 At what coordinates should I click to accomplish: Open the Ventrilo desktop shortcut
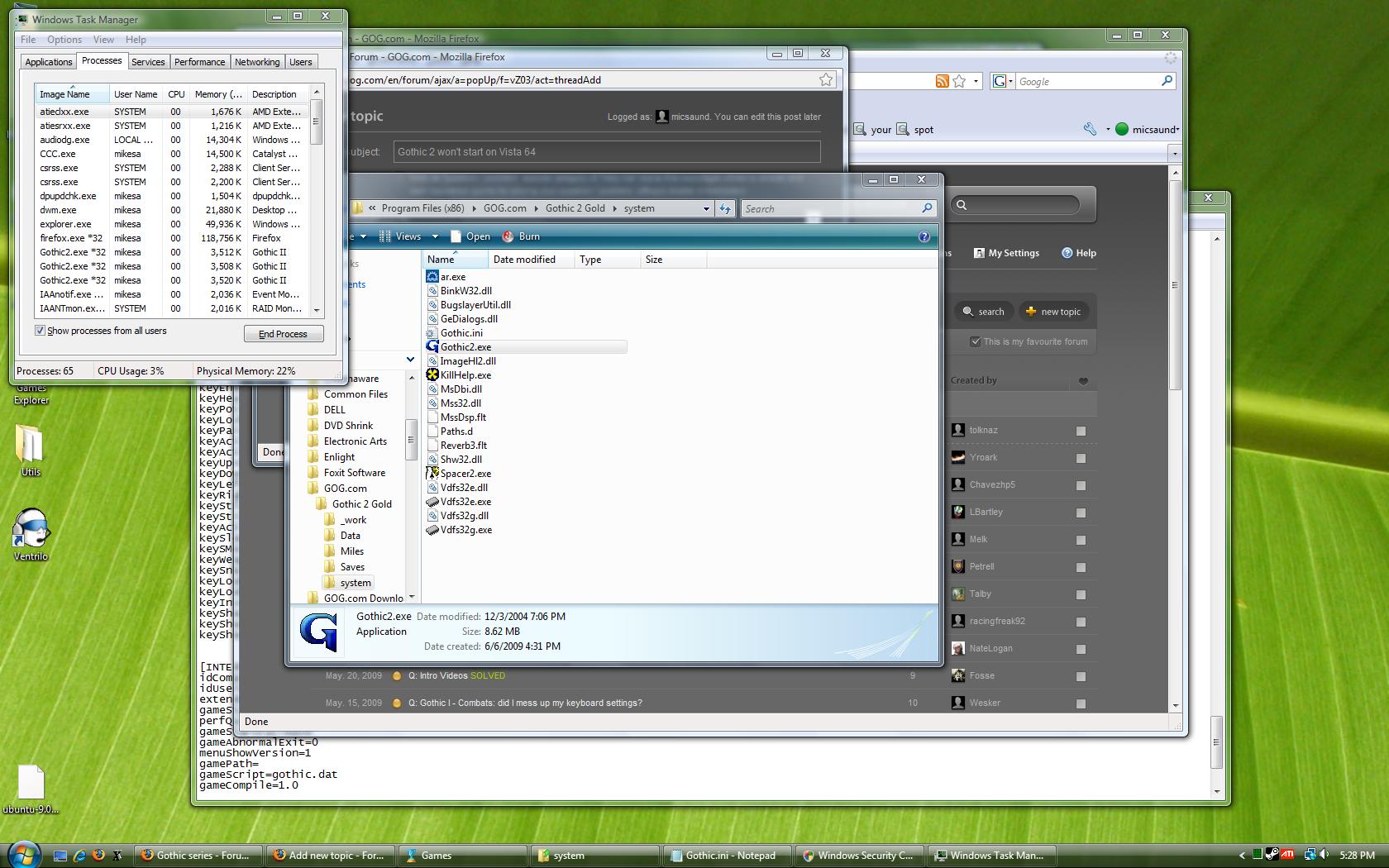(x=31, y=534)
